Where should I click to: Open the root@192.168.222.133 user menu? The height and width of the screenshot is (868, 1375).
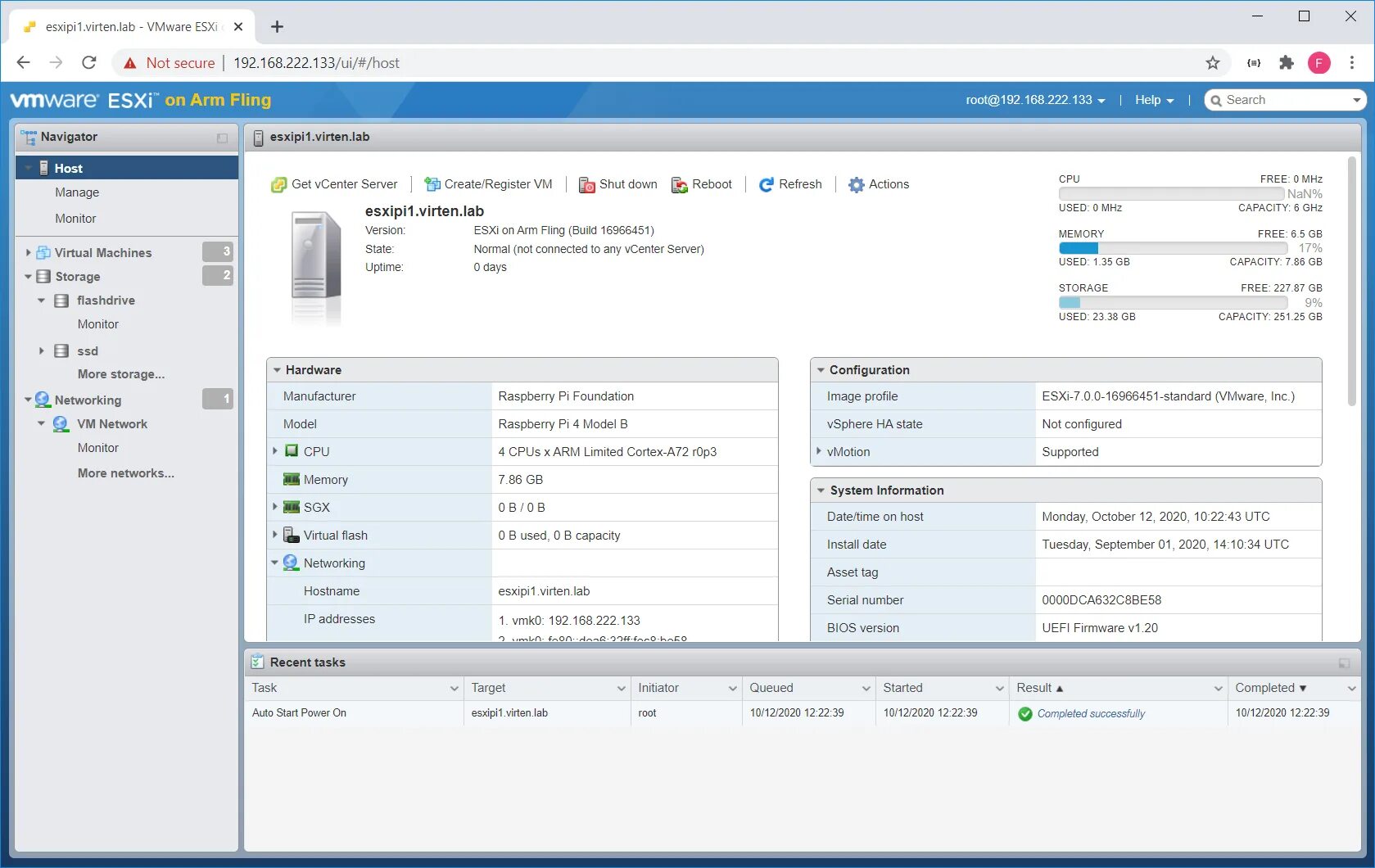pyautogui.click(x=1035, y=100)
